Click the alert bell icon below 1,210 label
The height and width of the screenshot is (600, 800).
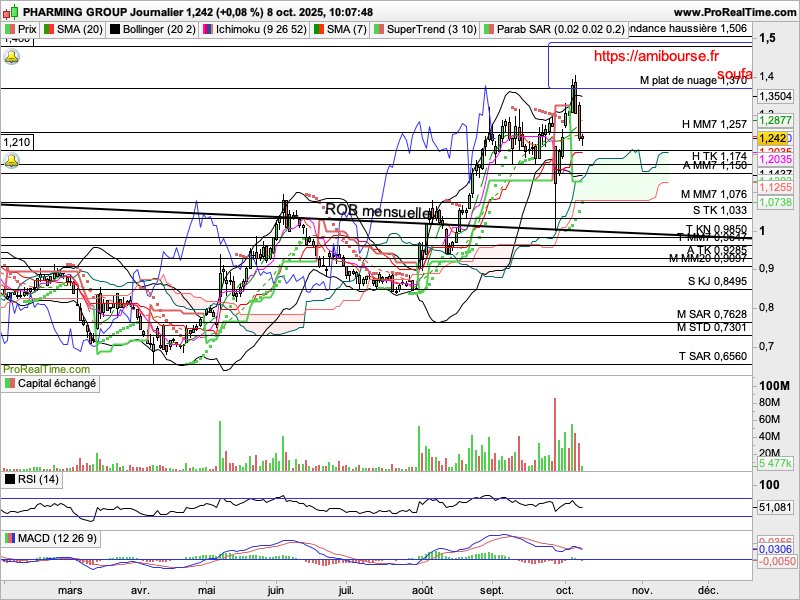point(11,161)
